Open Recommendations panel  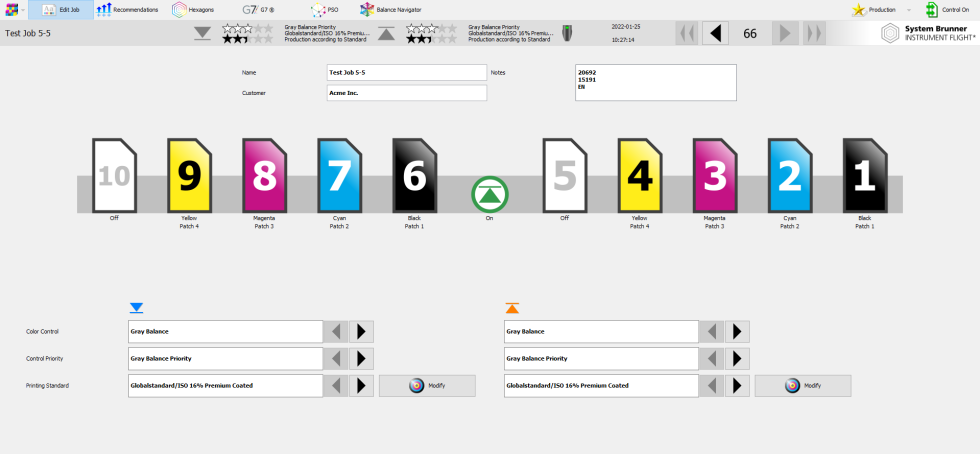127,10
